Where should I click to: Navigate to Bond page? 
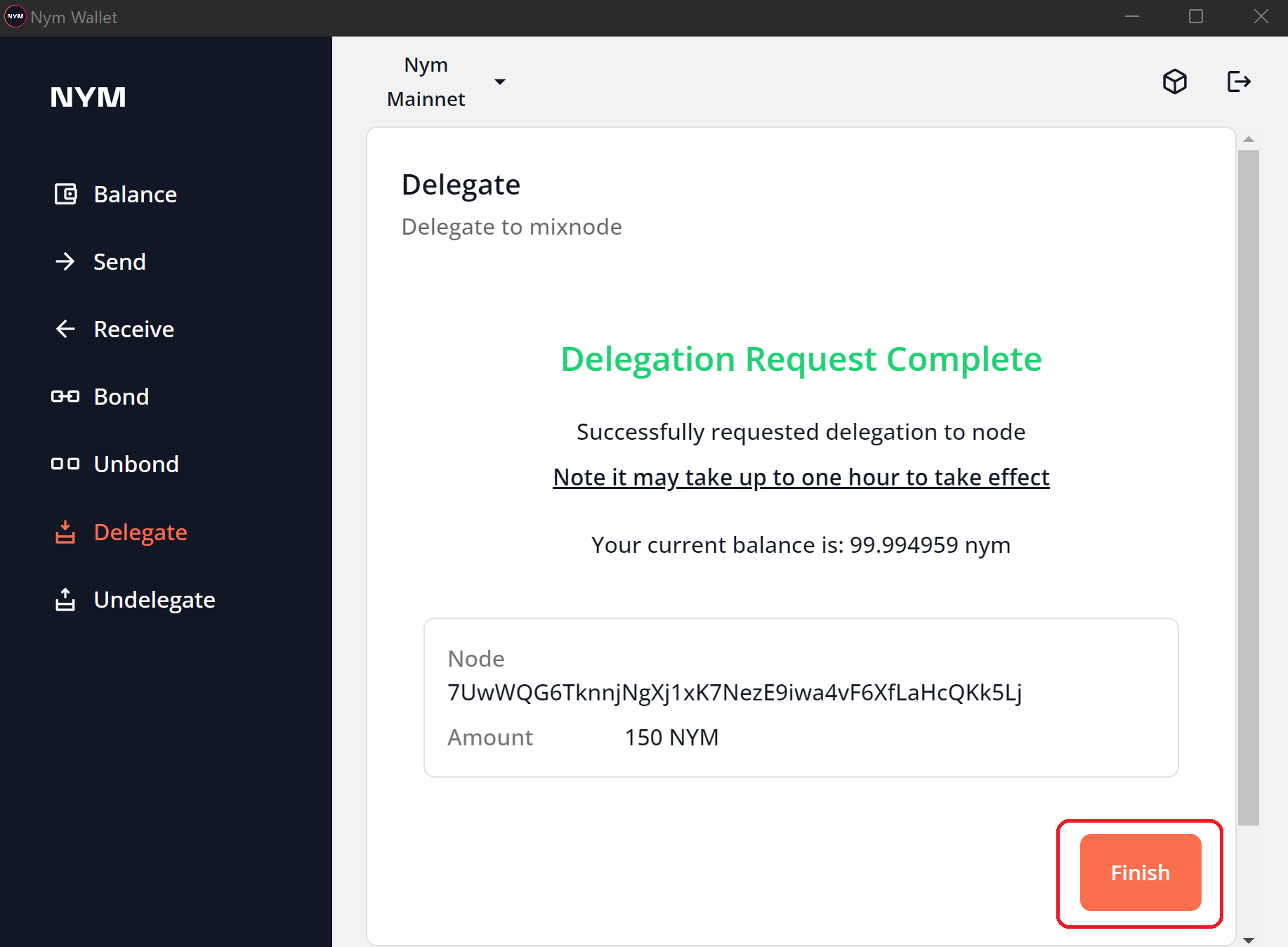pos(121,397)
